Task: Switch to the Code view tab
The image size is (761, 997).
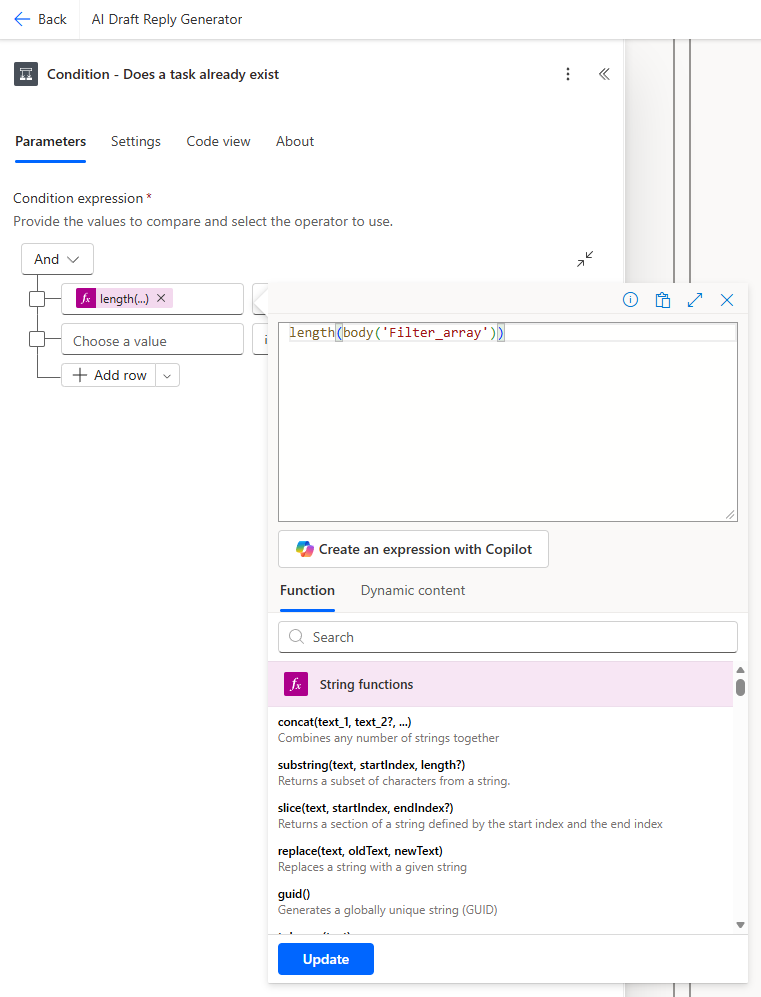Action: click(x=218, y=141)
